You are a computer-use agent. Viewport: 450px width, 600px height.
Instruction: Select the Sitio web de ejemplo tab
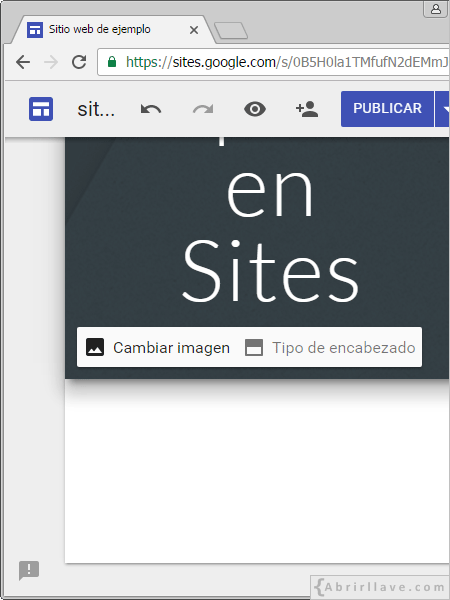coord(99,29)
